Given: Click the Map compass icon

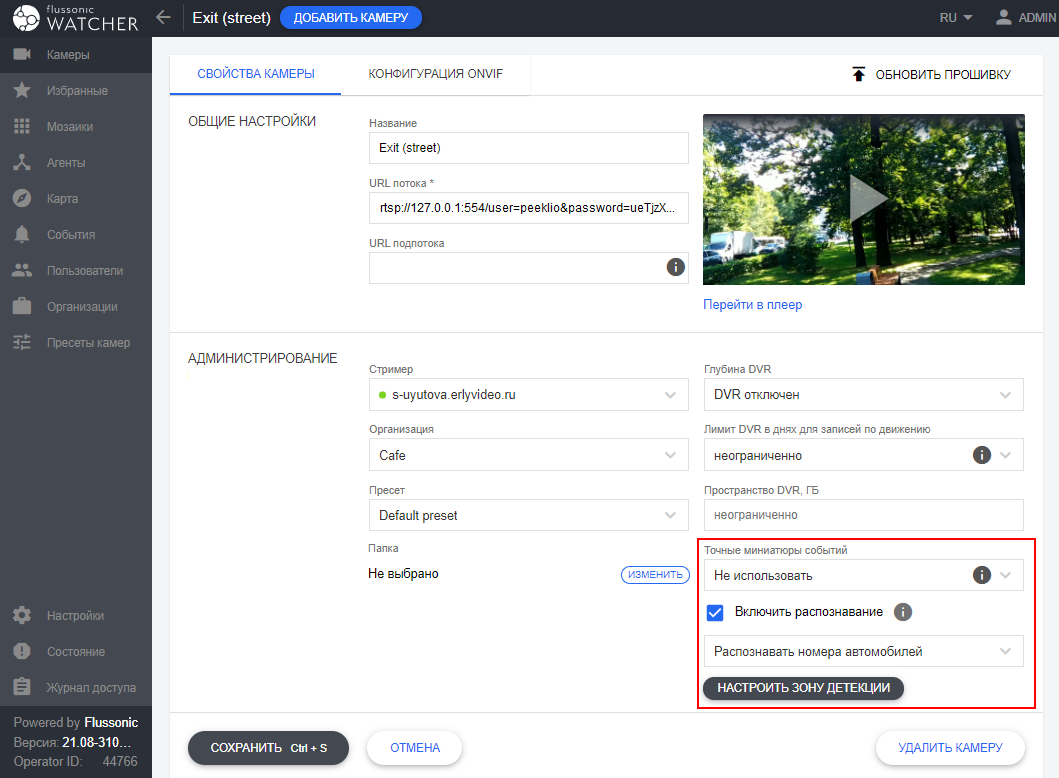Looking at the screenshot, I should (22, 199).
